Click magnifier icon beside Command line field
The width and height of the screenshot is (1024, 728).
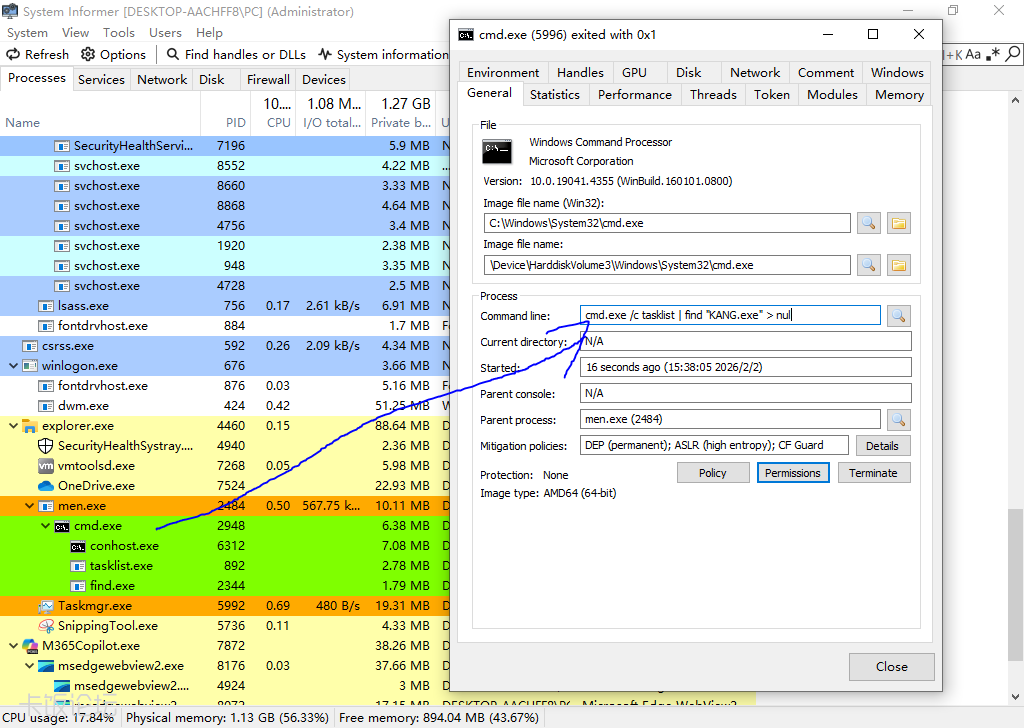(898, 316)
